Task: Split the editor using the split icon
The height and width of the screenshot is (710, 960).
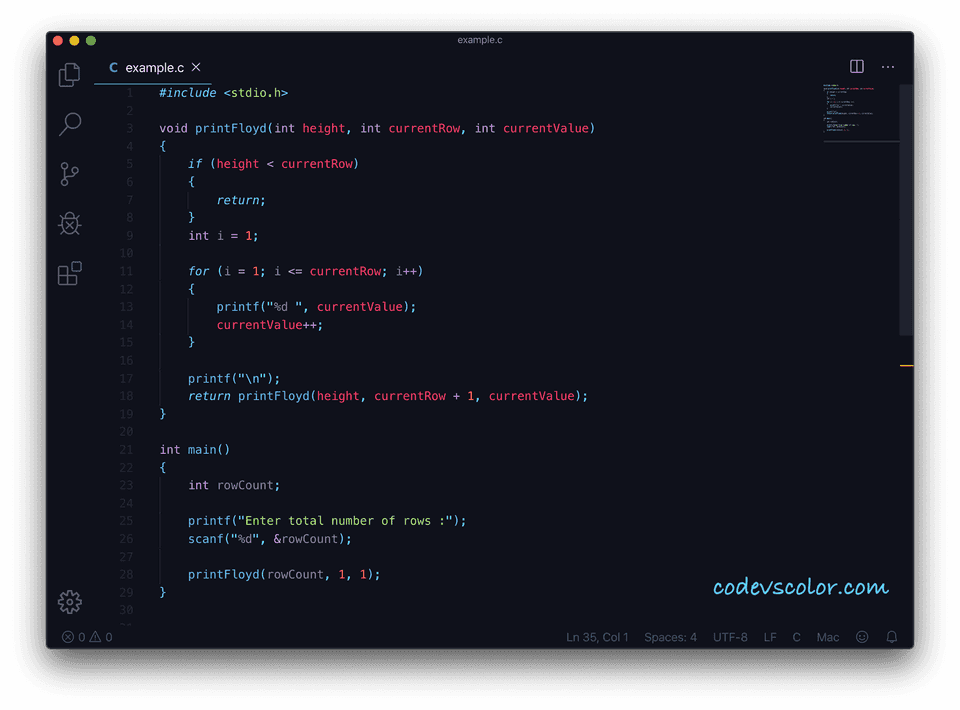Action: click(x=856, y=66)
